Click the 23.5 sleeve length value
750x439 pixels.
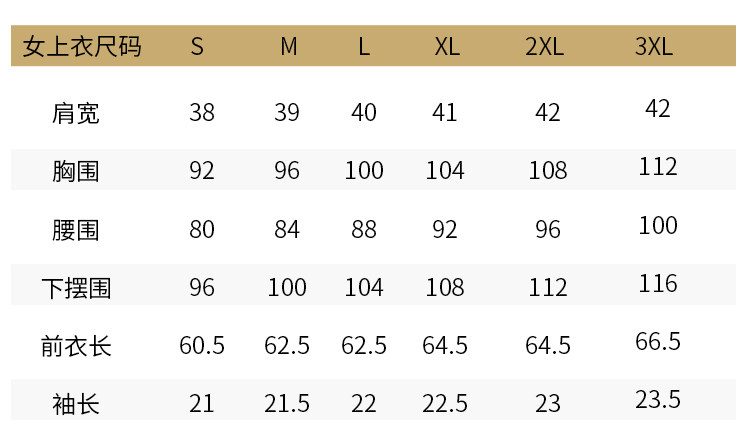658,399
